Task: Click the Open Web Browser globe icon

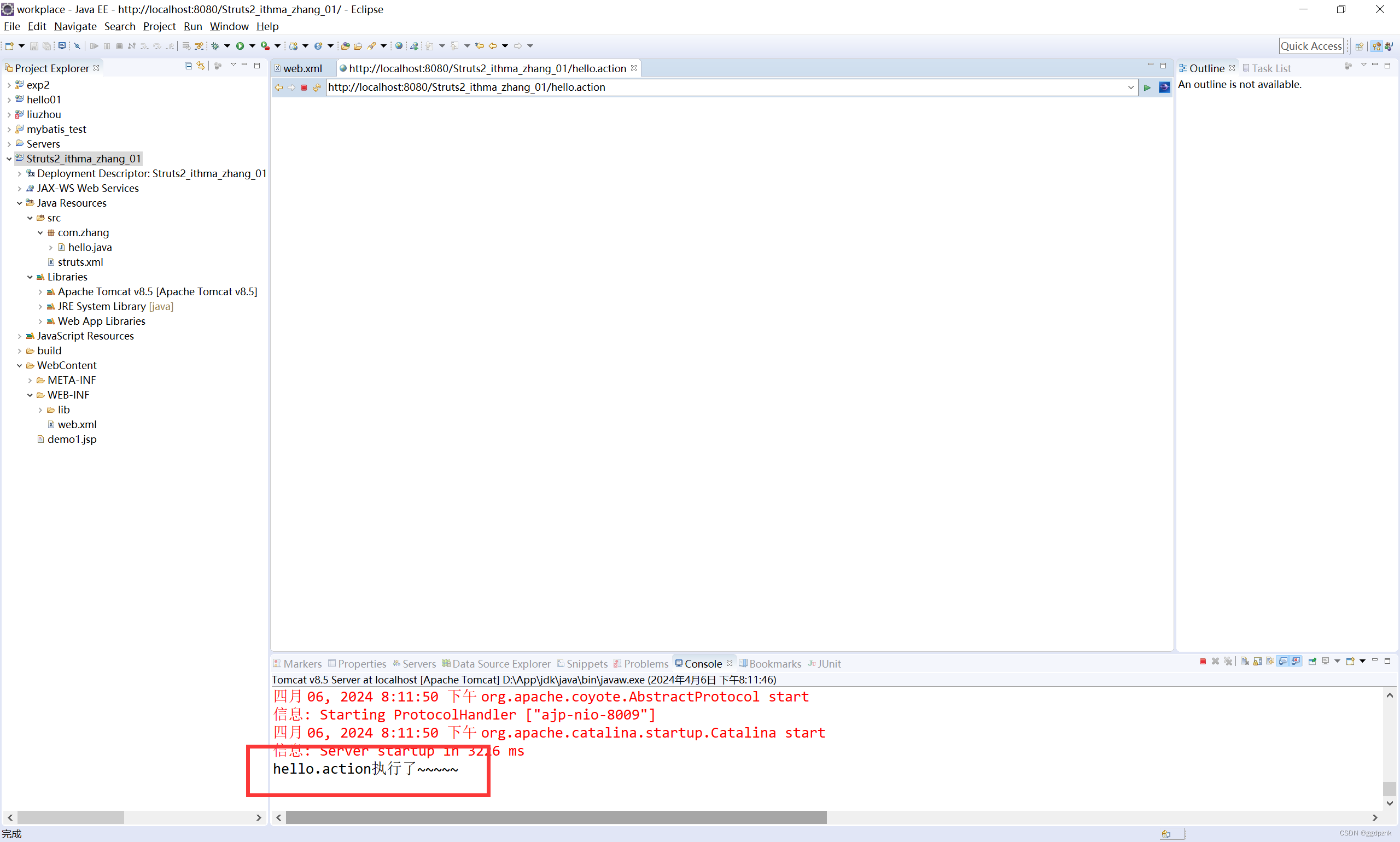Action: (x=399, y=46)
